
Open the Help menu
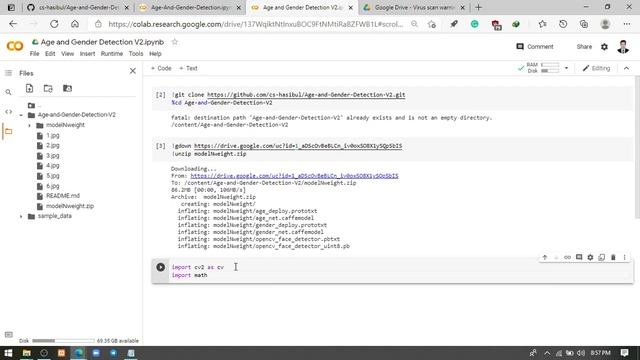coord(155,54)
